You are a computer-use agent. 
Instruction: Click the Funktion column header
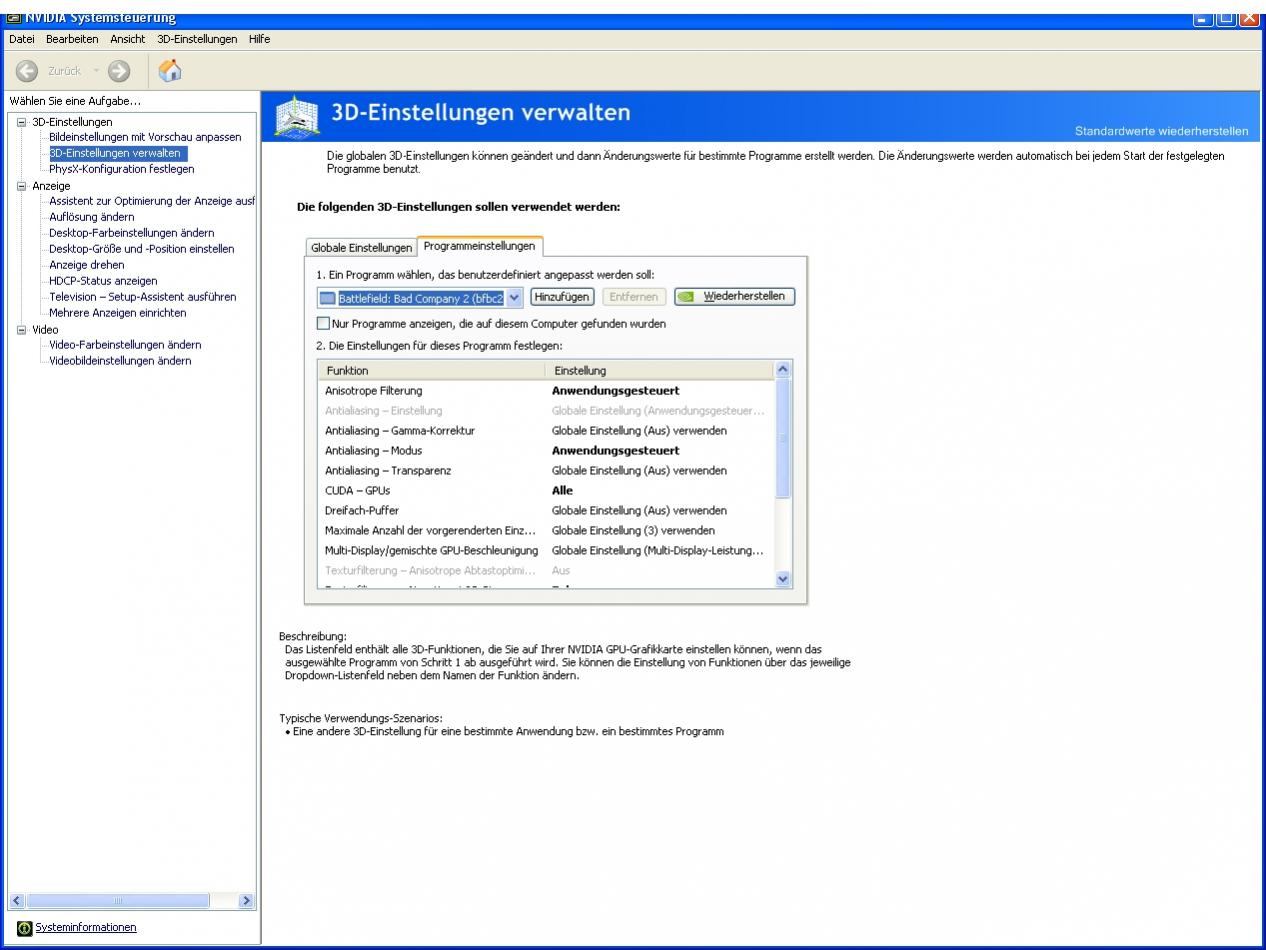point(431,370)
